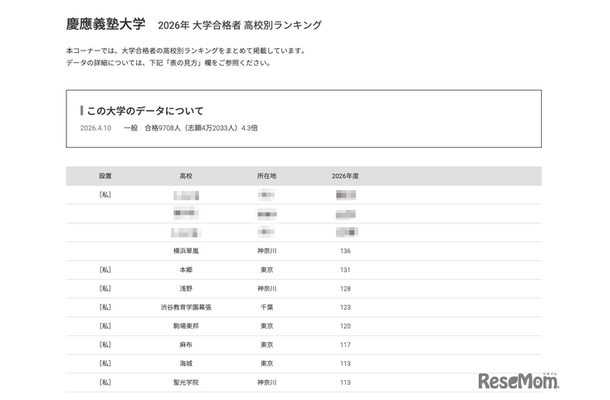The width and height of the screenshot is (610, 400).
Task: Click the 本コーナーでは intro sentence
Action: point(186,51)
